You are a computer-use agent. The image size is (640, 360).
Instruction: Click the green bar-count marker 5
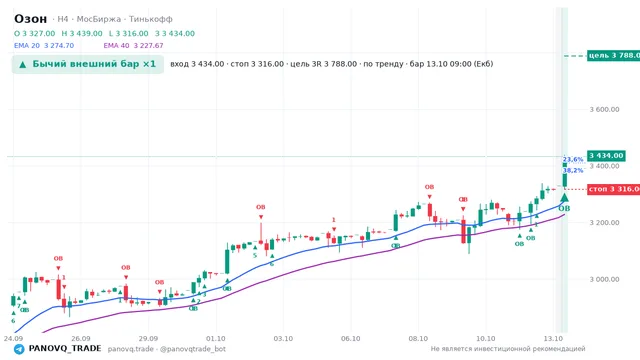255,256
